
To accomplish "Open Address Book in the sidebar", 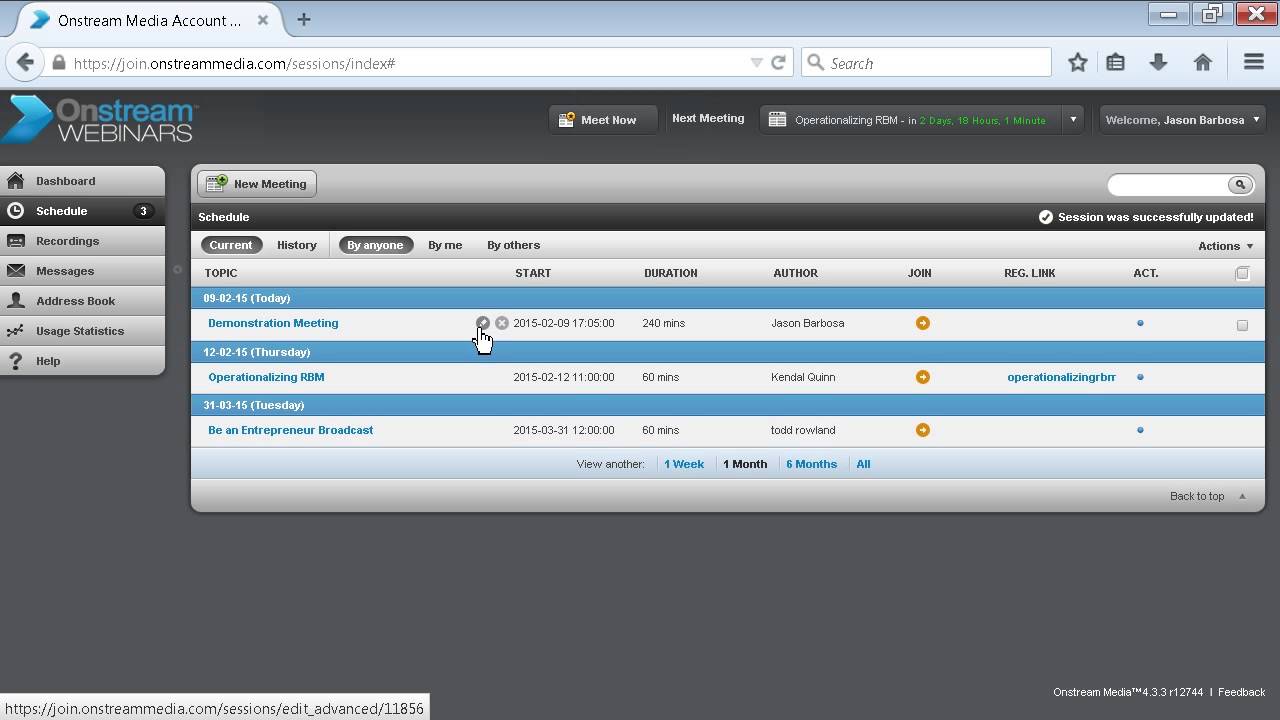I will pyautogui.click(x=82, y=301).
